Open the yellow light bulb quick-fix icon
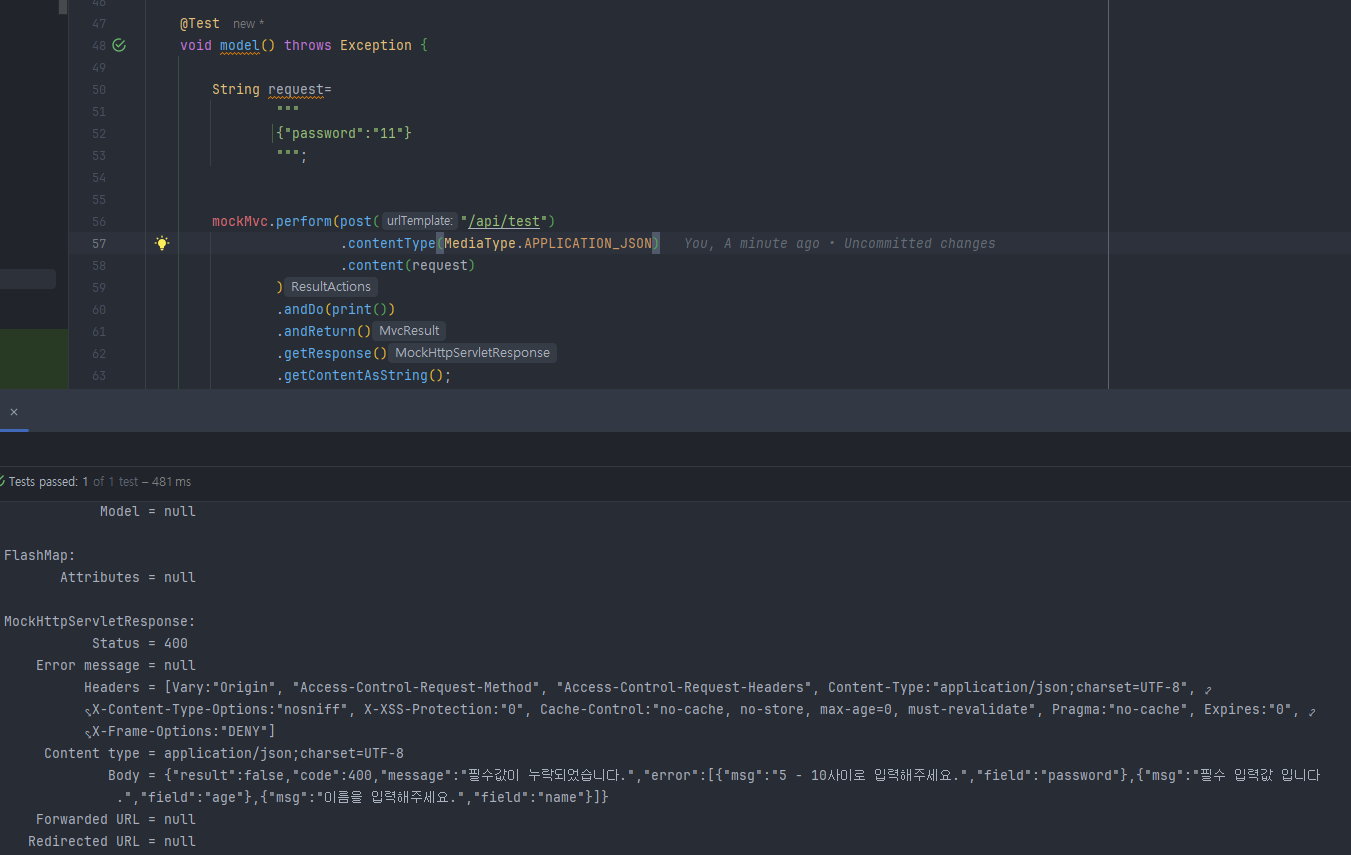Screen dimensions: 1351x855 pos(162,243)
